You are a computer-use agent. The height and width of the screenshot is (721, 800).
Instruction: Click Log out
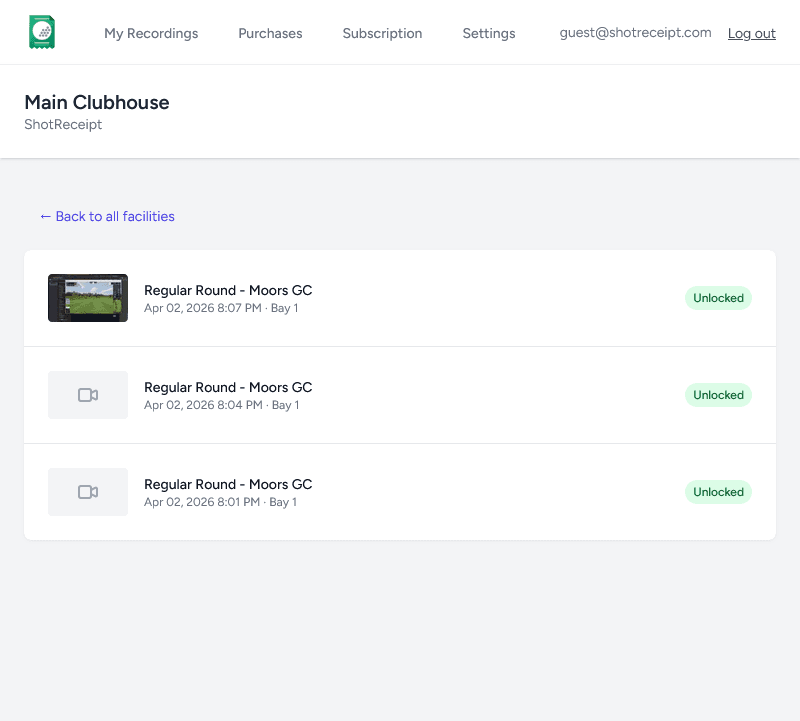click(751, 33)
